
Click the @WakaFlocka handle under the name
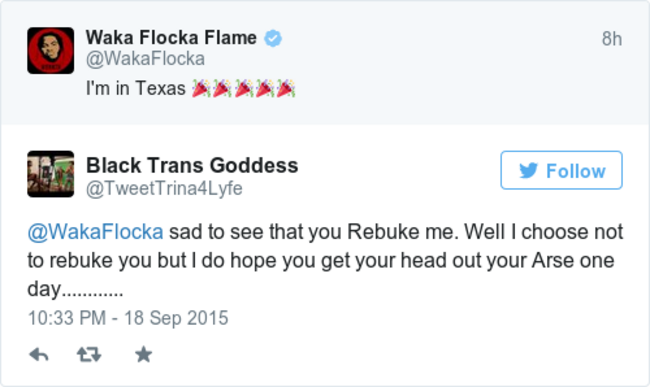[x=145, y=59]
